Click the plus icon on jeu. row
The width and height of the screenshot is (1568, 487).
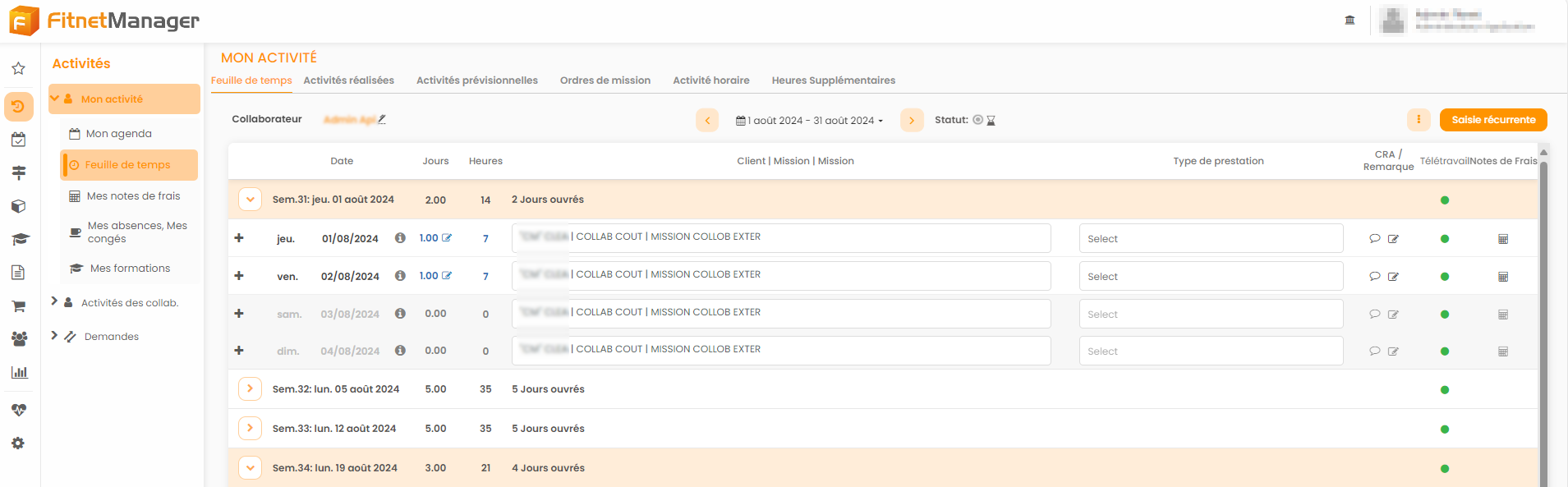[239, 238]
